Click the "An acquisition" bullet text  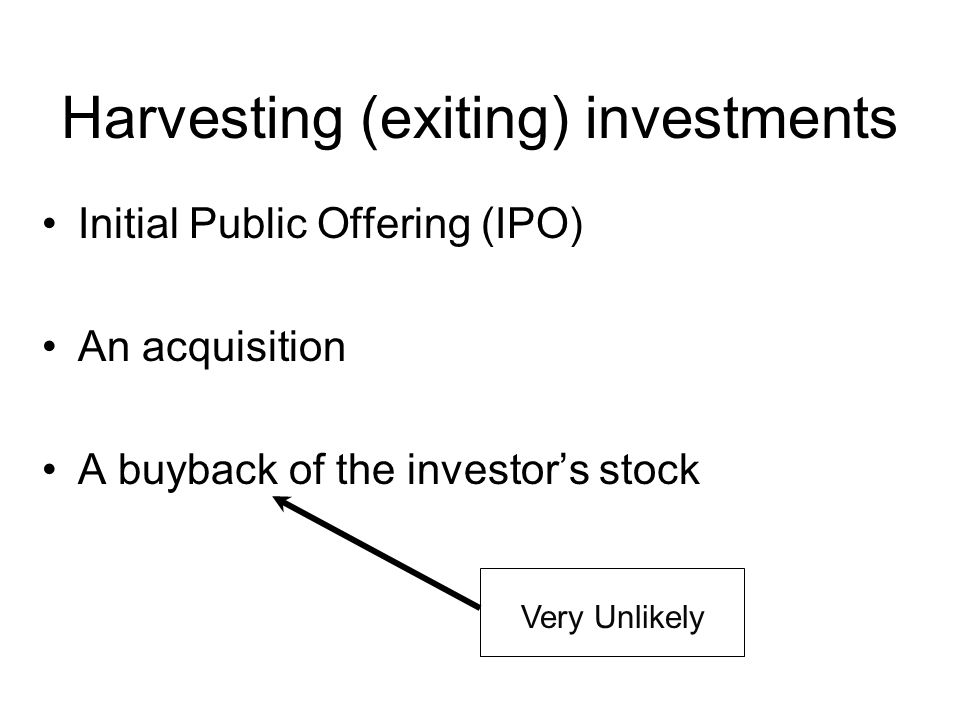point(212,348)
